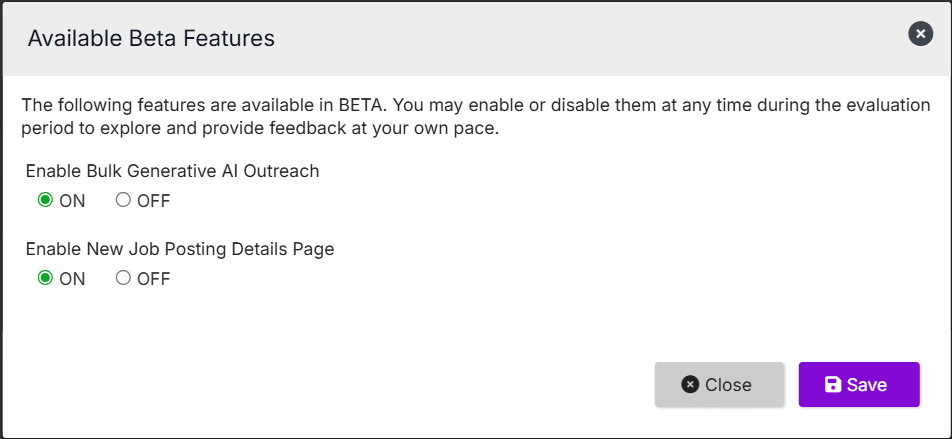Click the OFF label under New Job Posting Details
952x439 pixels.
tap(153, 279)
